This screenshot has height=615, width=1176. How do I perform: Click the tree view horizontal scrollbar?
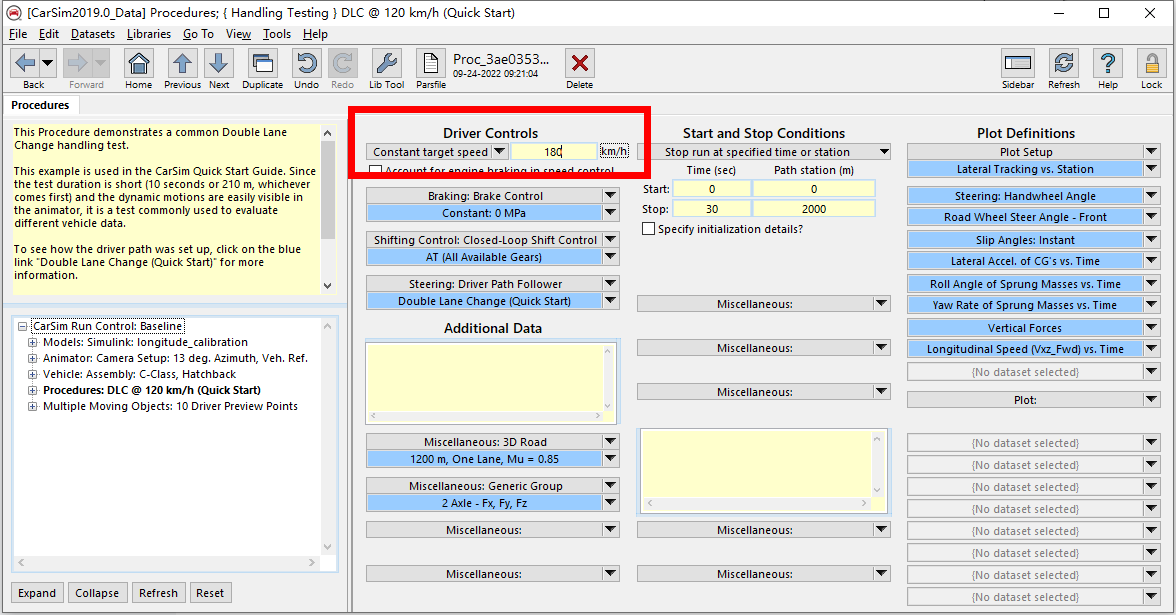click(166, 562)
